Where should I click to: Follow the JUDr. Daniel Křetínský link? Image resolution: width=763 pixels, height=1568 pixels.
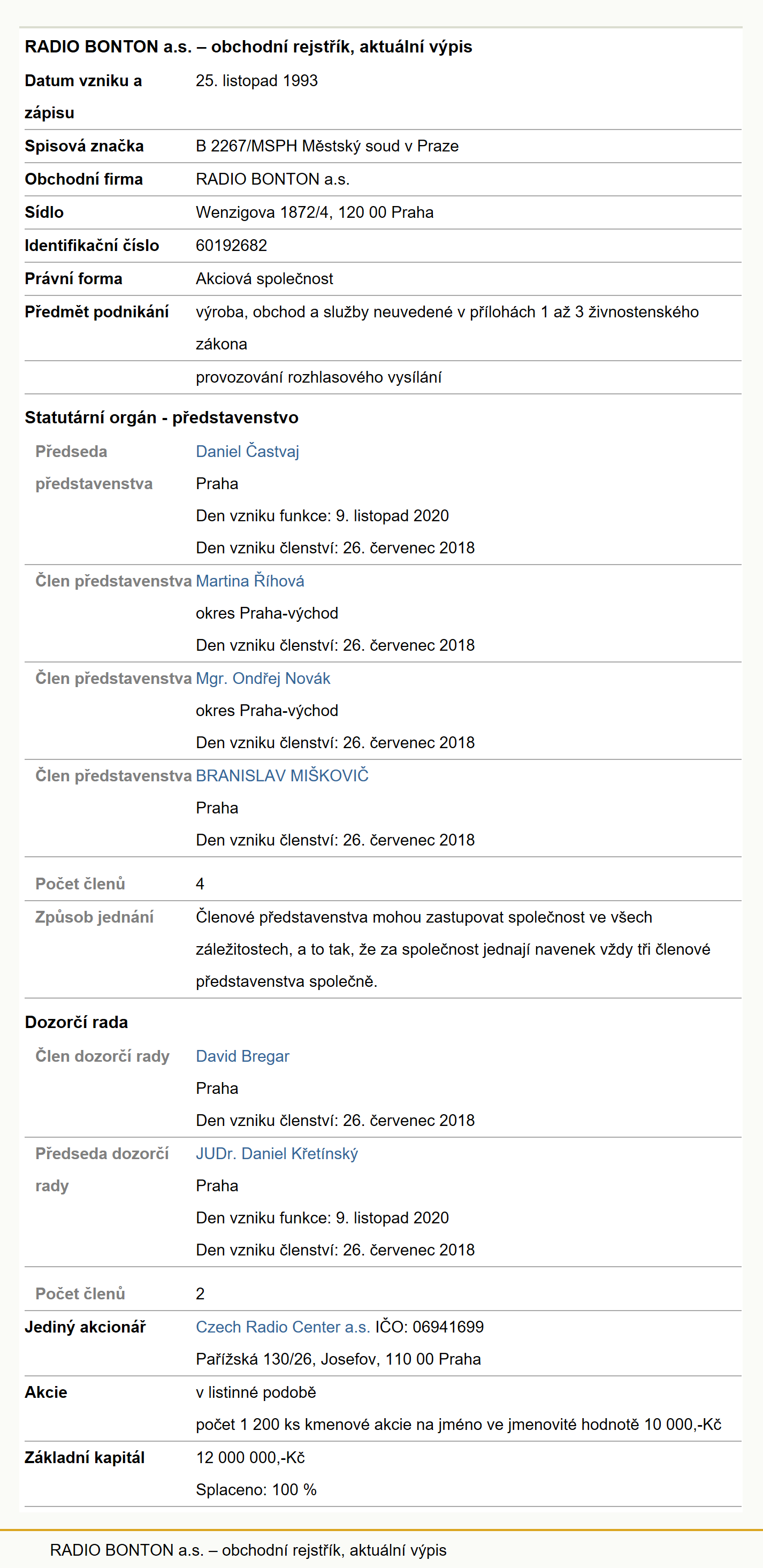click(x=277, y=1153)
